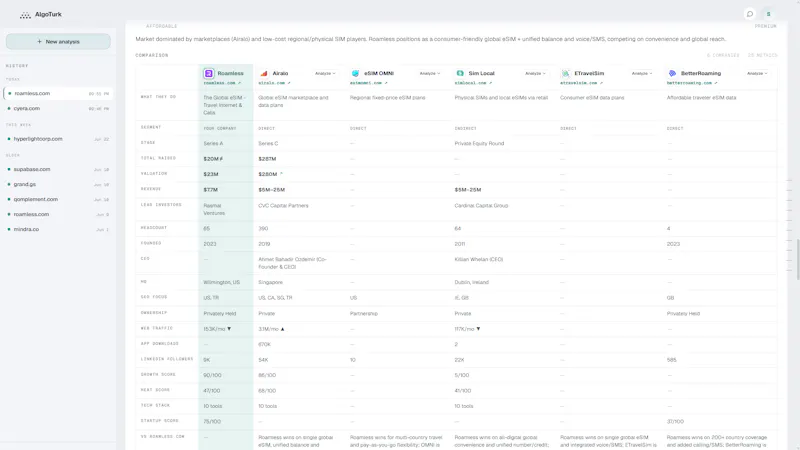Open roamless.com analysis from today's history

click(x=58, y=93)
